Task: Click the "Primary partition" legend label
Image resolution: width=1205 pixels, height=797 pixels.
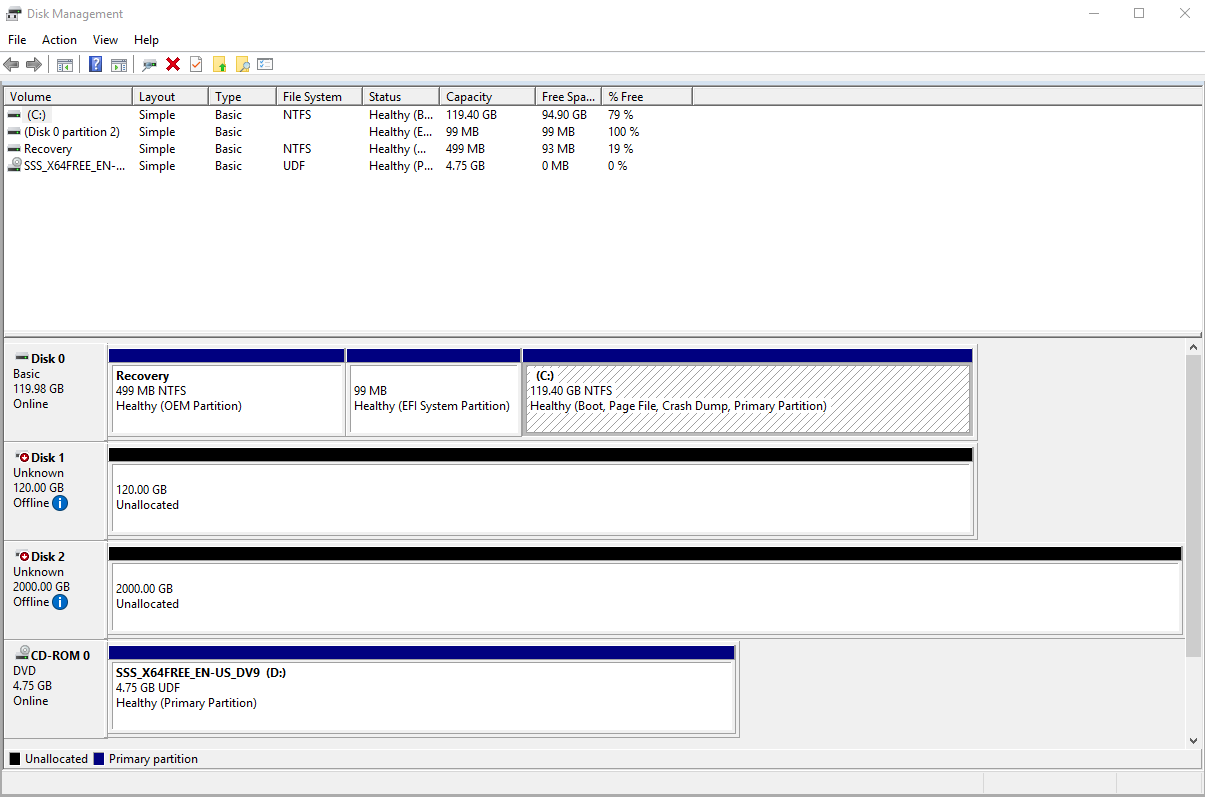Action: (x=153, y=759)
